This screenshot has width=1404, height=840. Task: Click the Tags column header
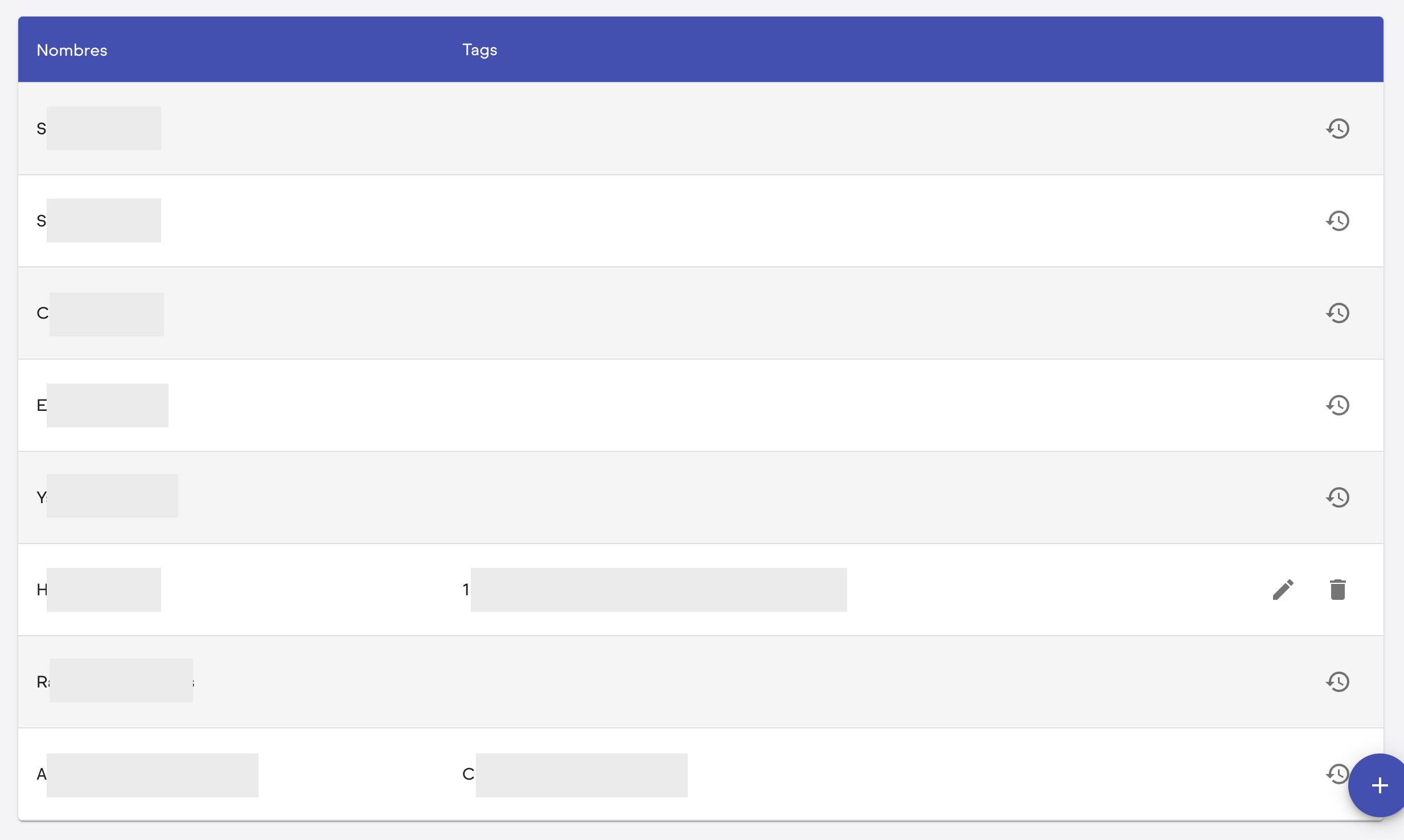pyautogui.click(x=479, y=50)
